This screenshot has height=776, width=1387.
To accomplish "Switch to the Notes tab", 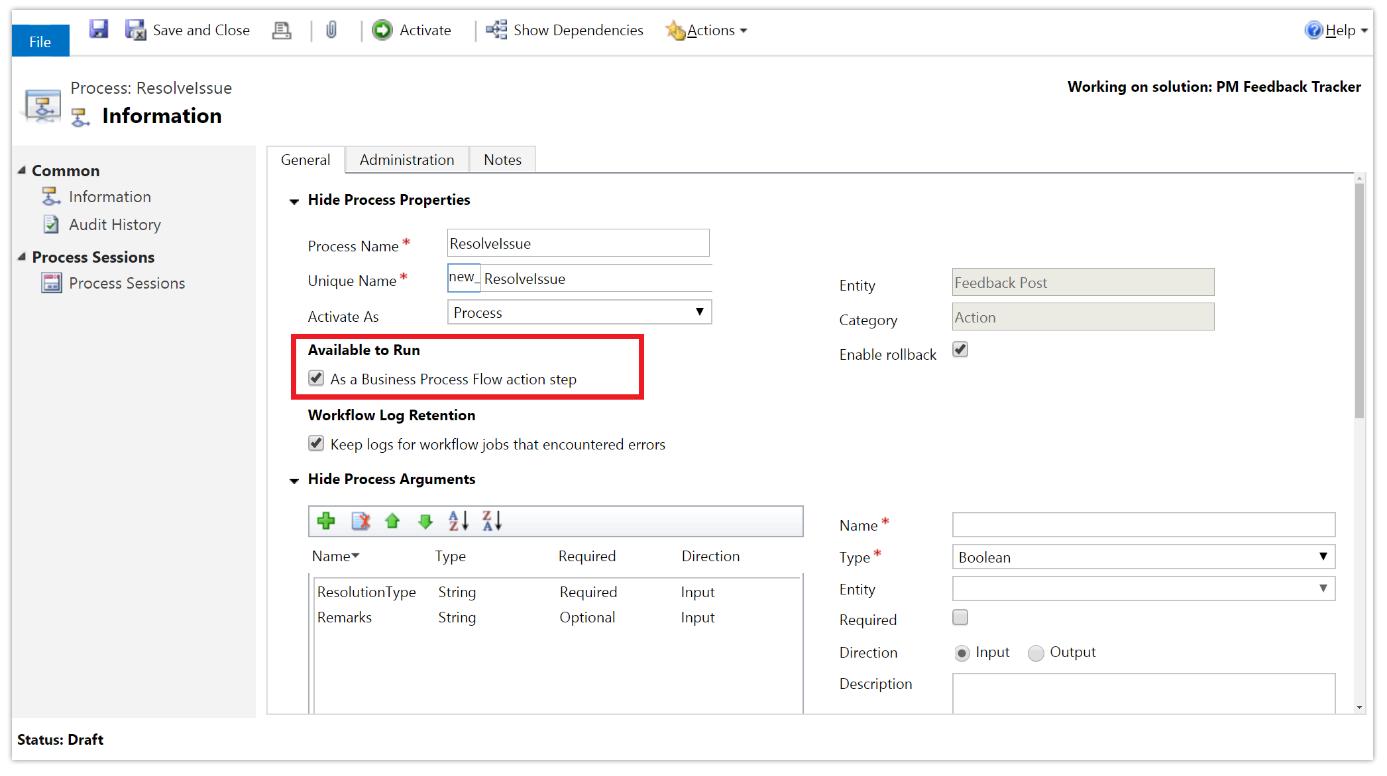I will pos(503,160).
